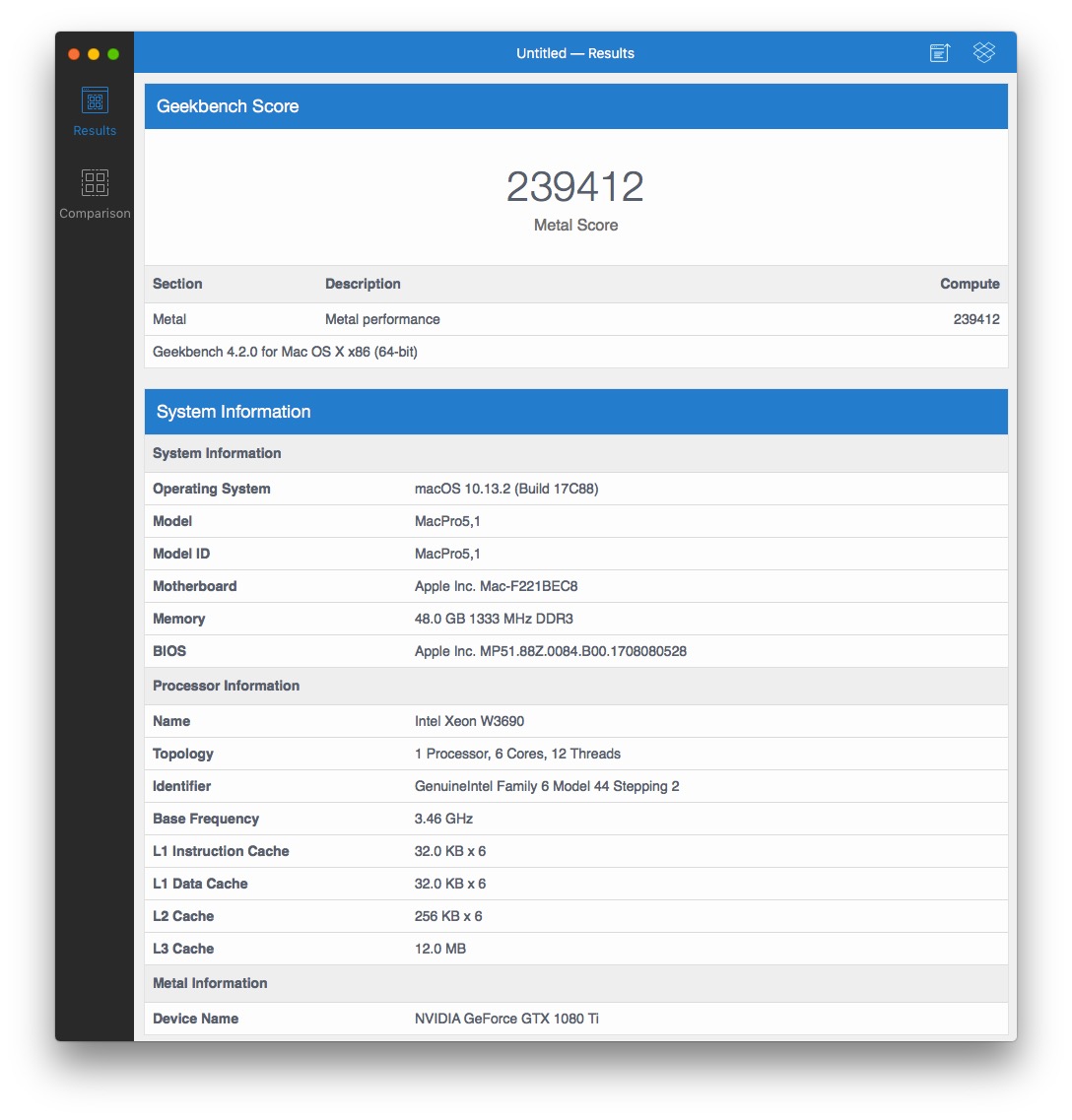Image resolution: width=1072 pixels, height=1120 pixels.
Task: Click the Untitled — Results window title
Action: [575, 53]
